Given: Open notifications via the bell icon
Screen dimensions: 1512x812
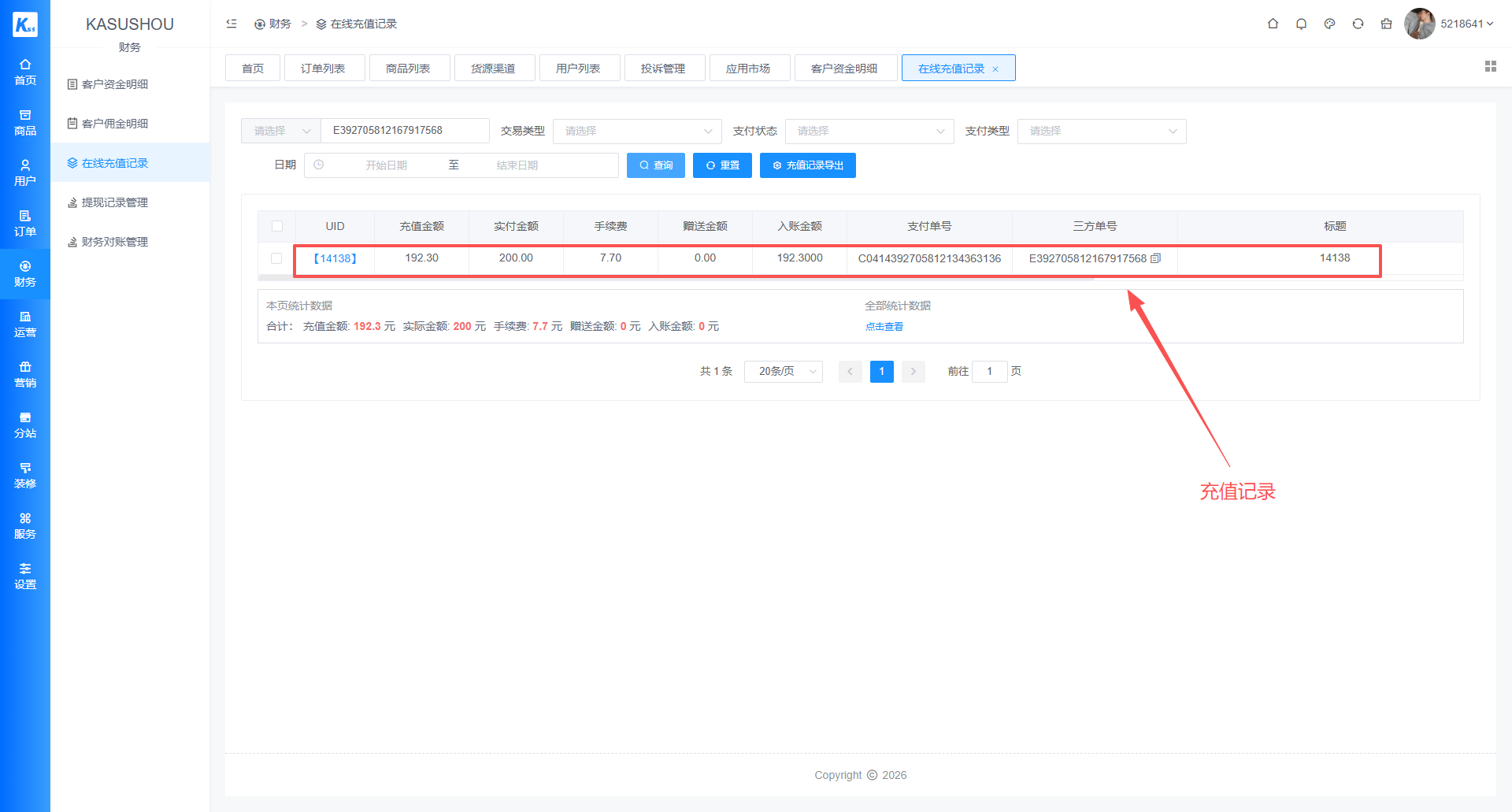Looking at the screenshot, I should (1301, 24).
